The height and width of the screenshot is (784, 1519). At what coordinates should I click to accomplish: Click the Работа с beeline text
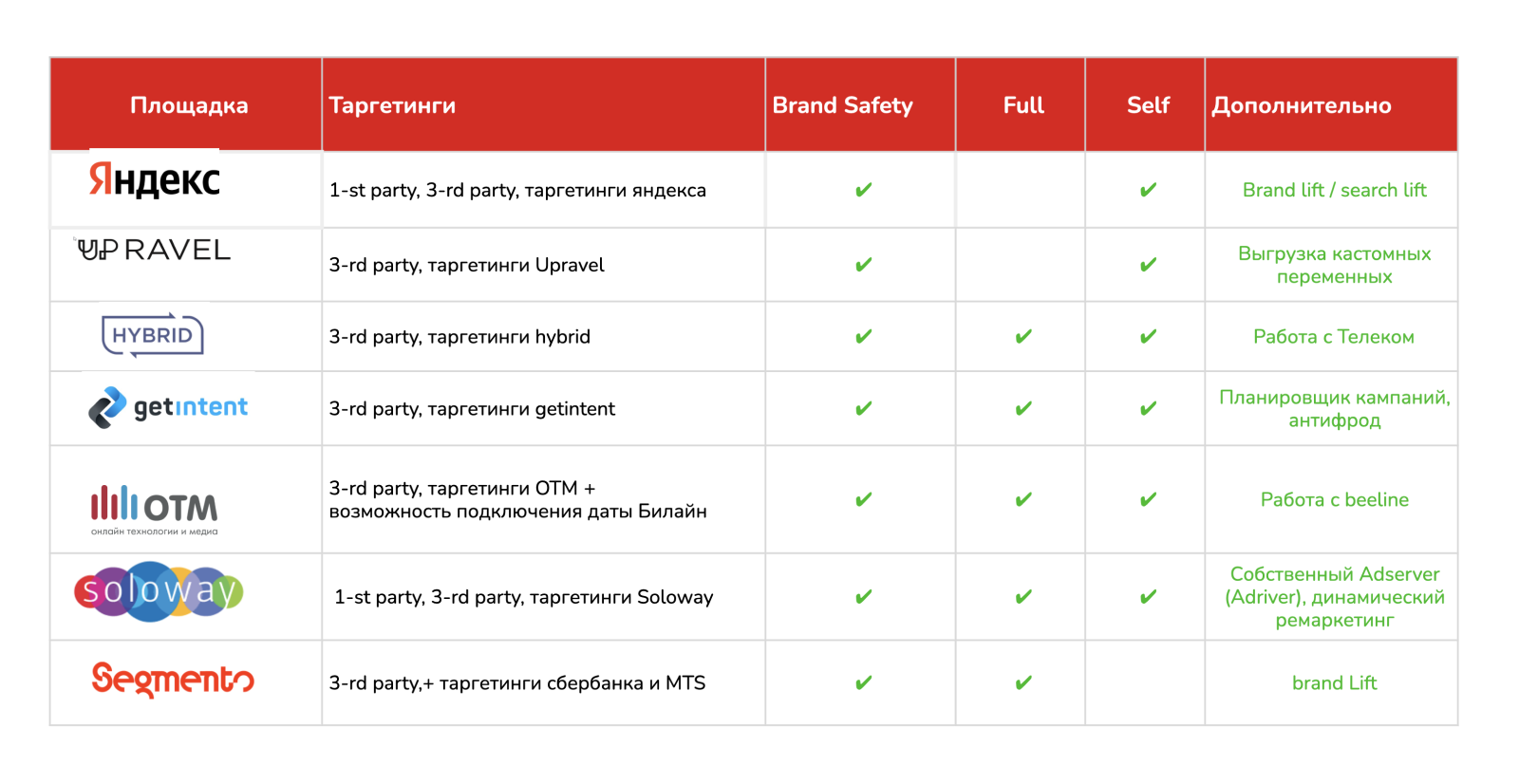click(x=1334, y=500)
